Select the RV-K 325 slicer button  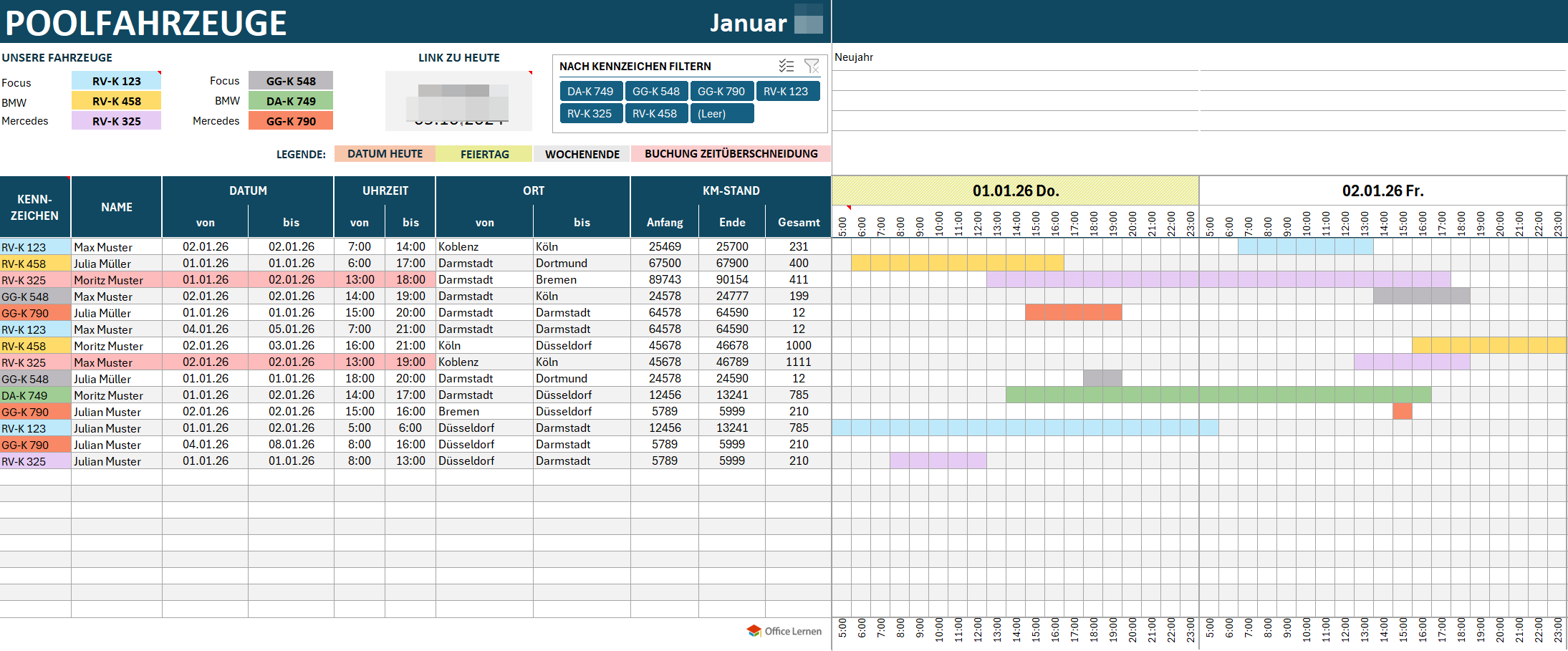pyautogui.click(x=590, y=114)
